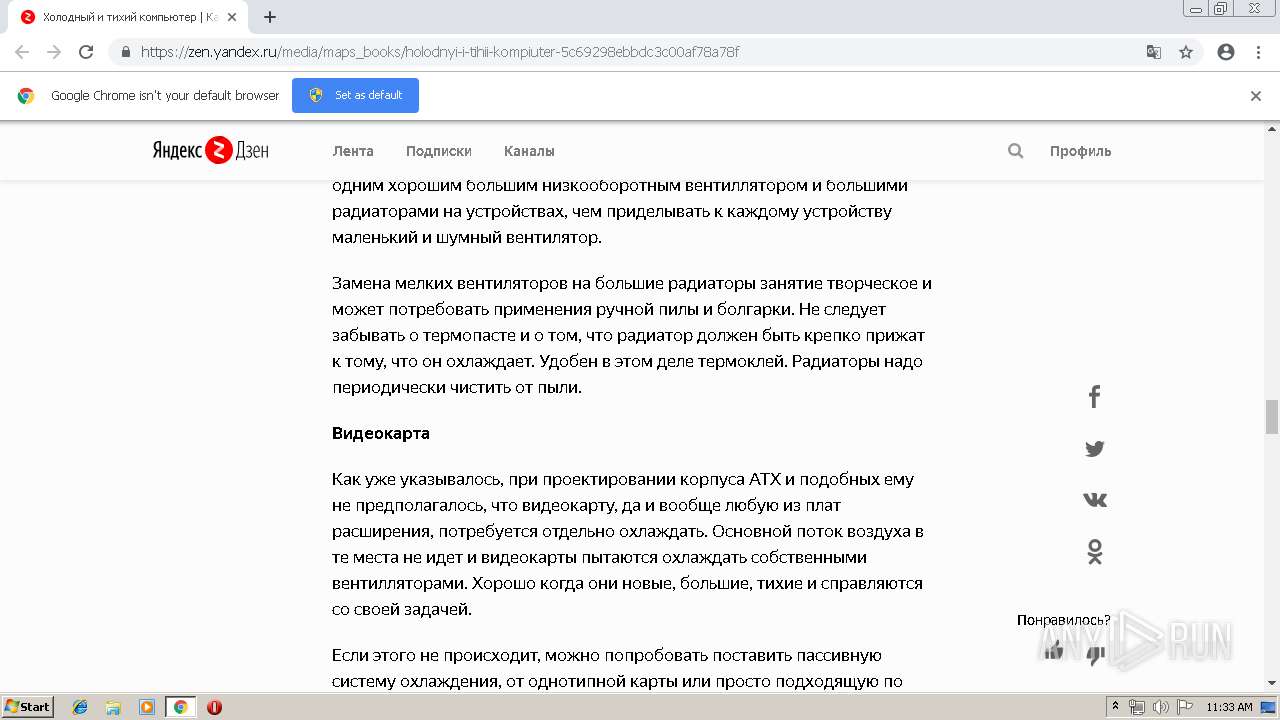
Task: Click the scrollbar down arrow
Action: [1272, 683]
